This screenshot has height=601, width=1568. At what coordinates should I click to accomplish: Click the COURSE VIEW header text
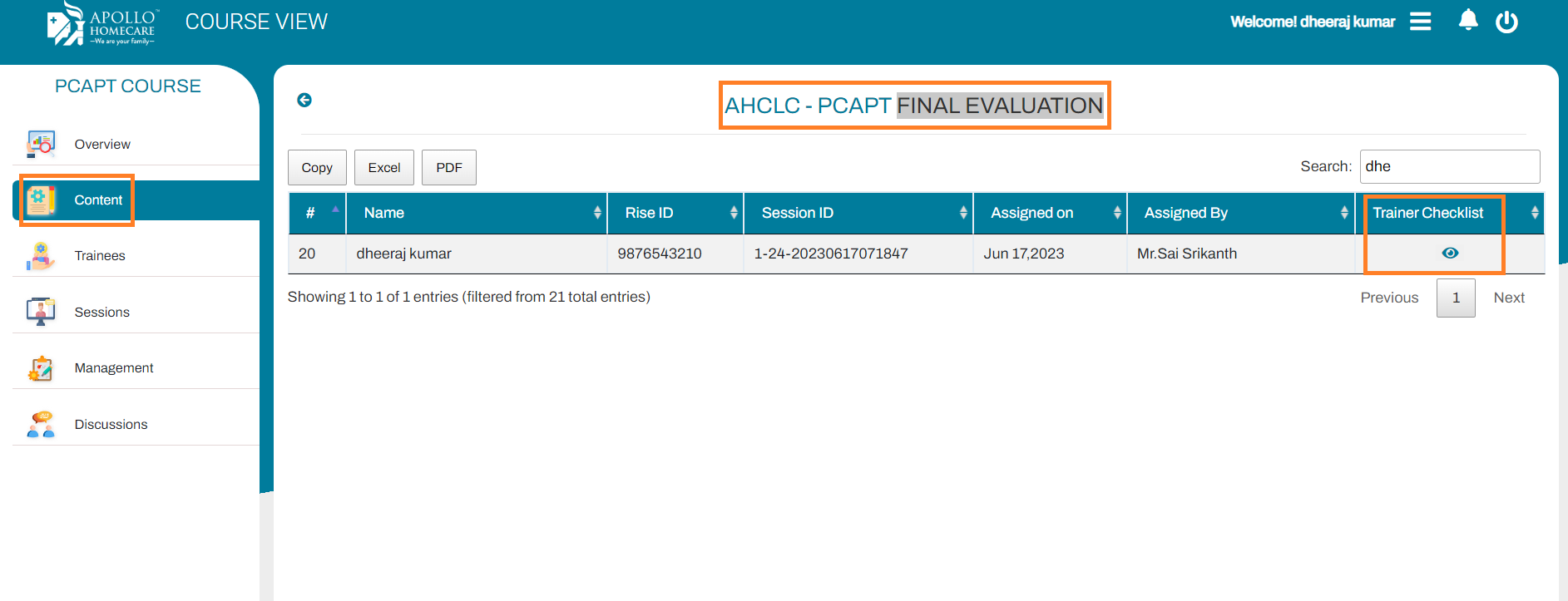click(x=256, y=22)
